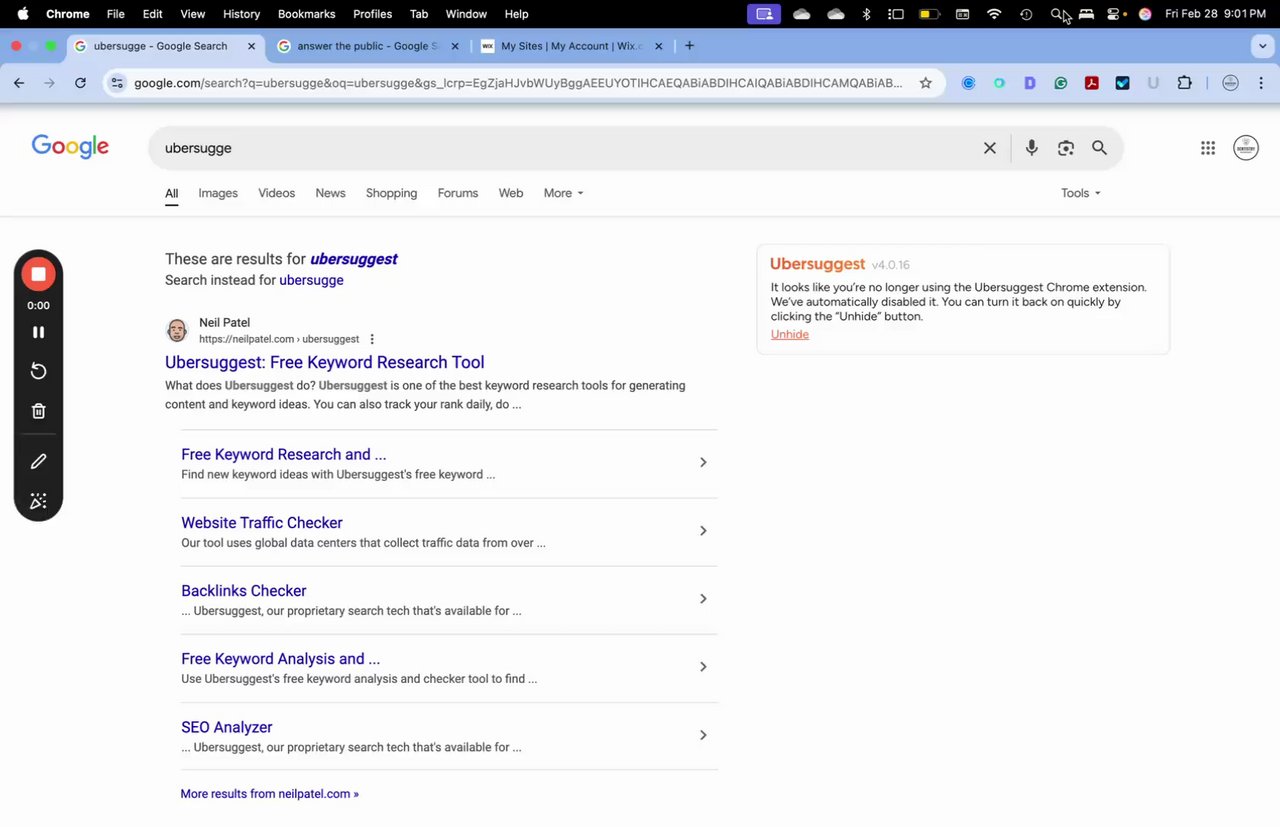Search instead for ubersugge

tap(311, 280)
